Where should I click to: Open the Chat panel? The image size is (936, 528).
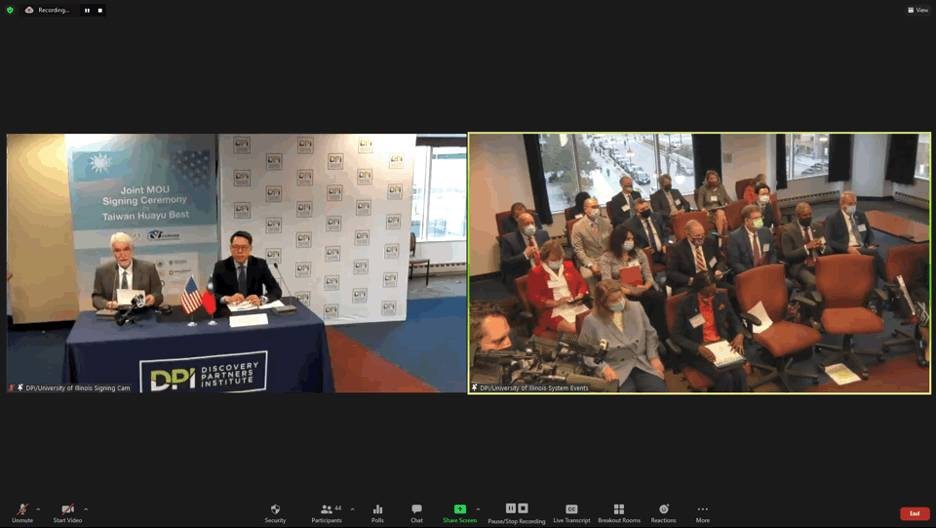click(416, 512)
